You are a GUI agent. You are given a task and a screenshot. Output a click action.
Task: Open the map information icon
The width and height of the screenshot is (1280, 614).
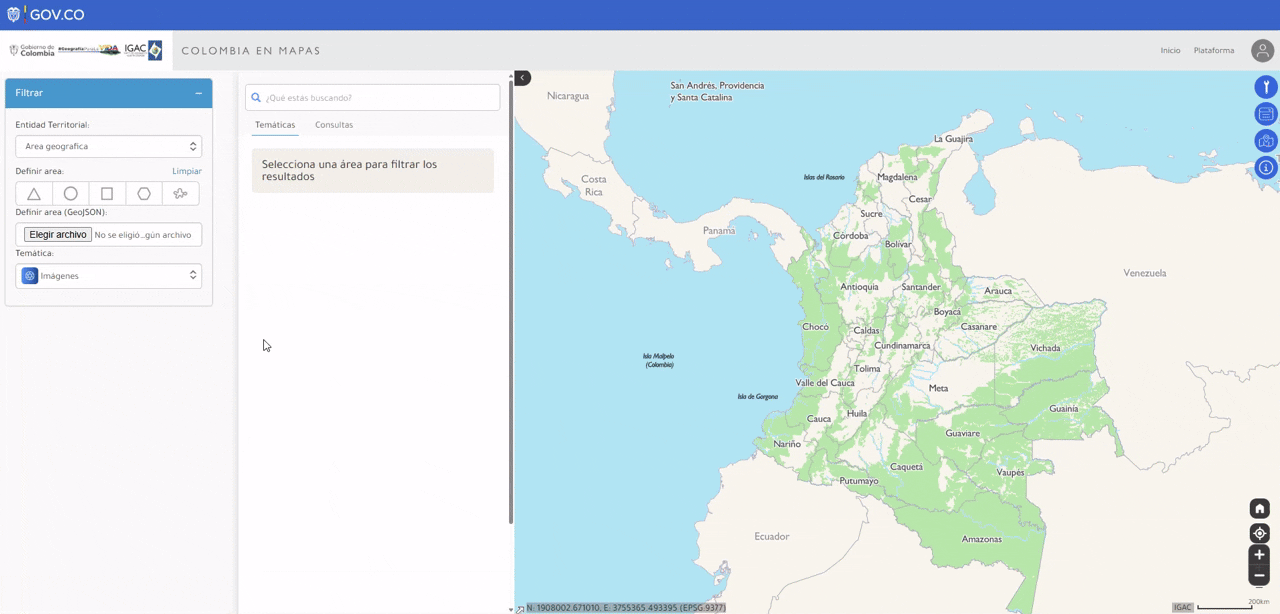[x=1265, y=168]
